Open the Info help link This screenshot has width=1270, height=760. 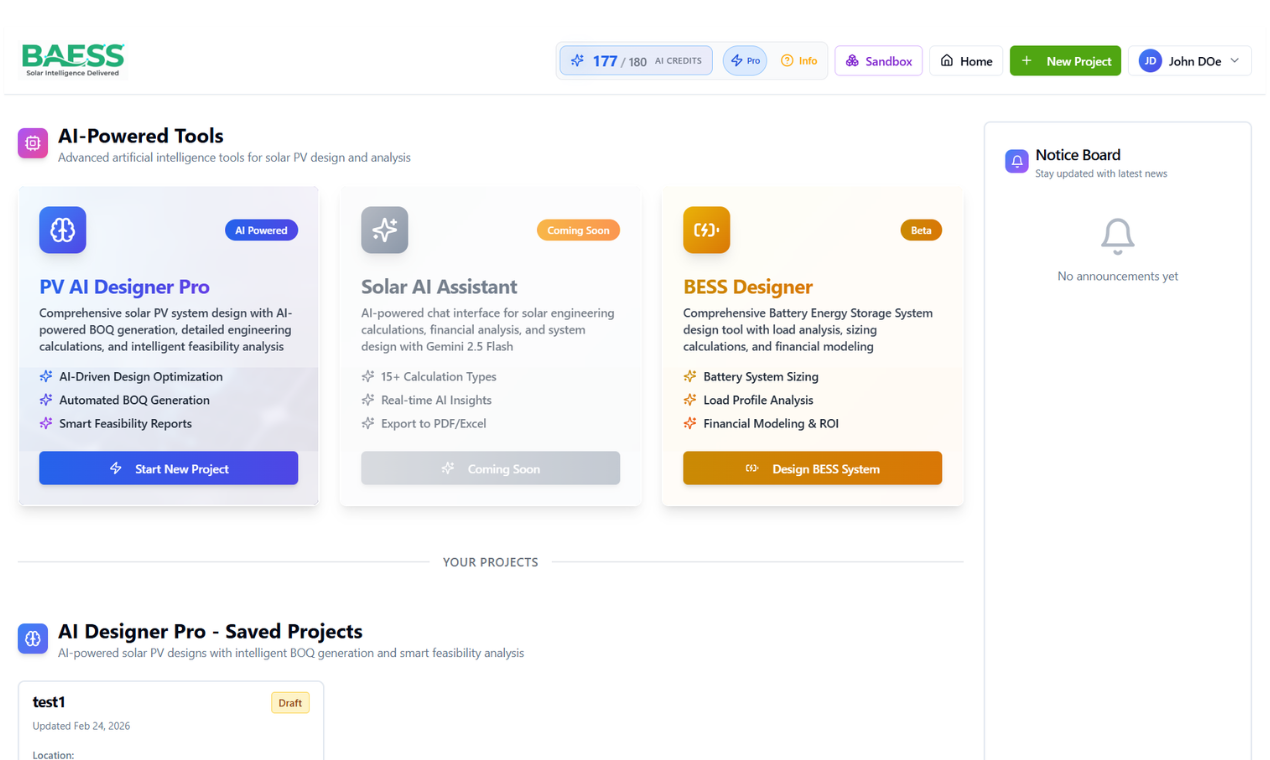799,61
